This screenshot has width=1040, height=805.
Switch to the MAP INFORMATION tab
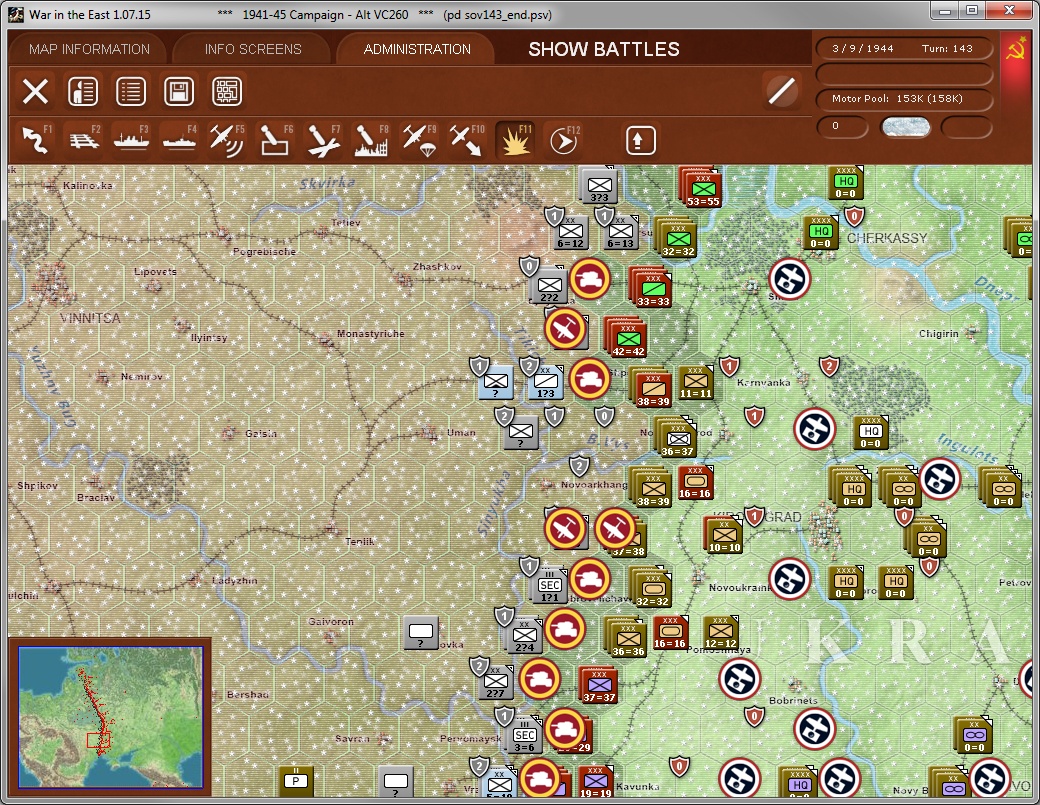point(89,49)
